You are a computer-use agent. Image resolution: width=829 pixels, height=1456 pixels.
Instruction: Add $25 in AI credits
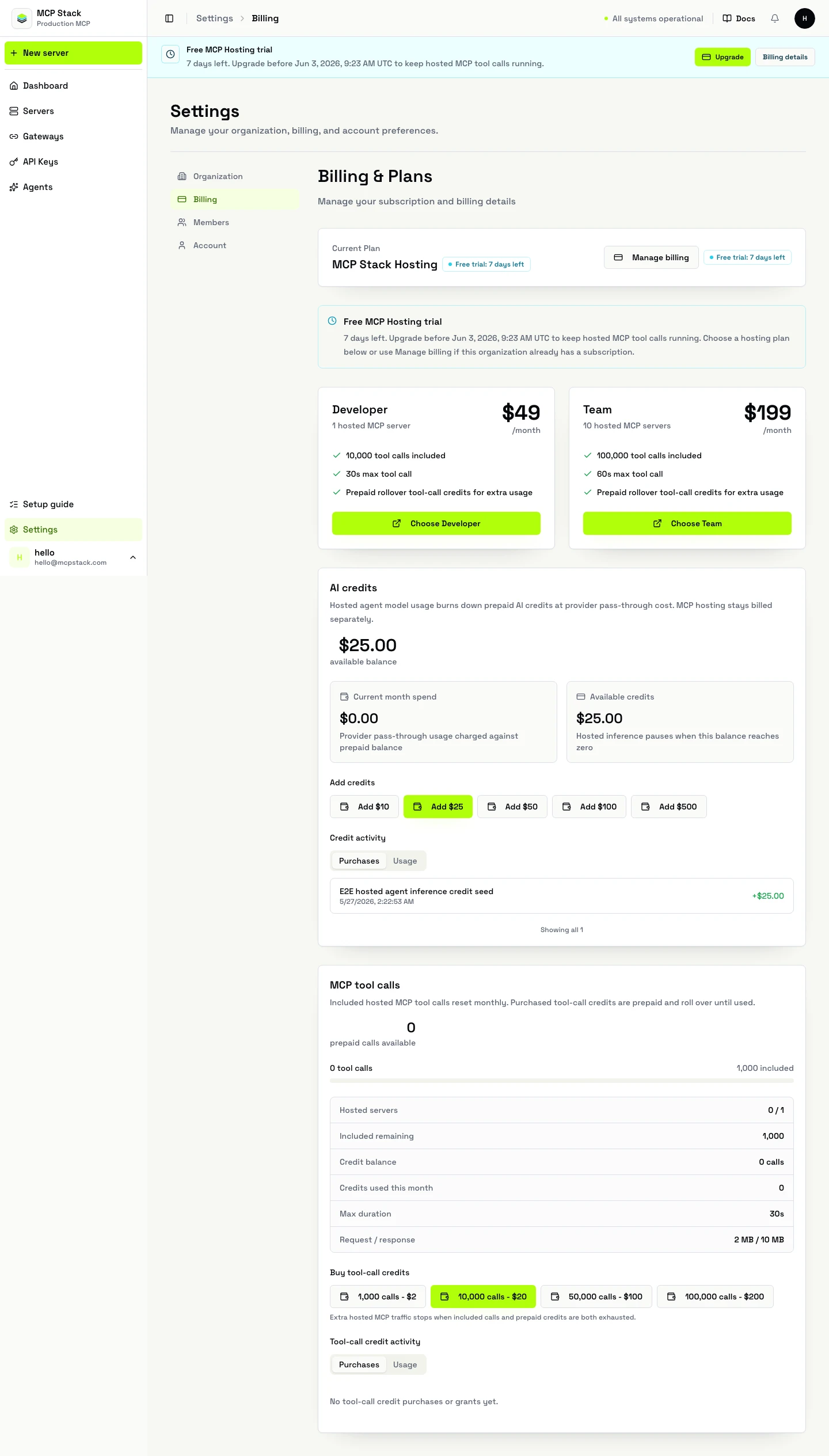pos(438,807)
